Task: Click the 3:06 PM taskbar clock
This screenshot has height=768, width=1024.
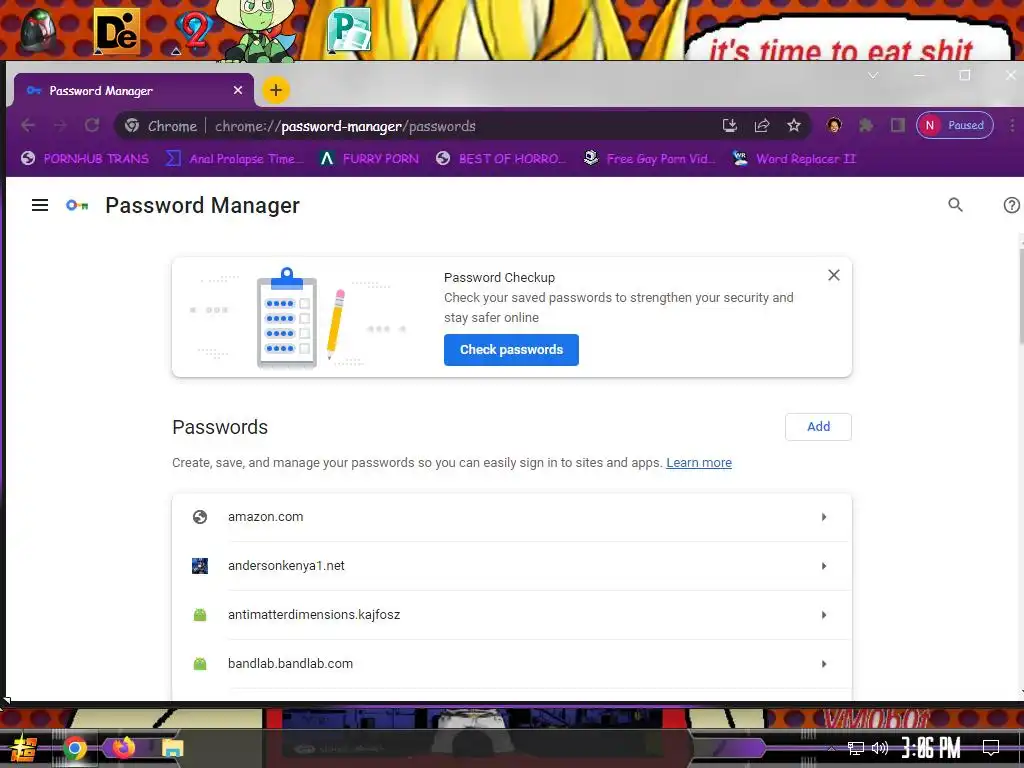Action: pos(931,748)
